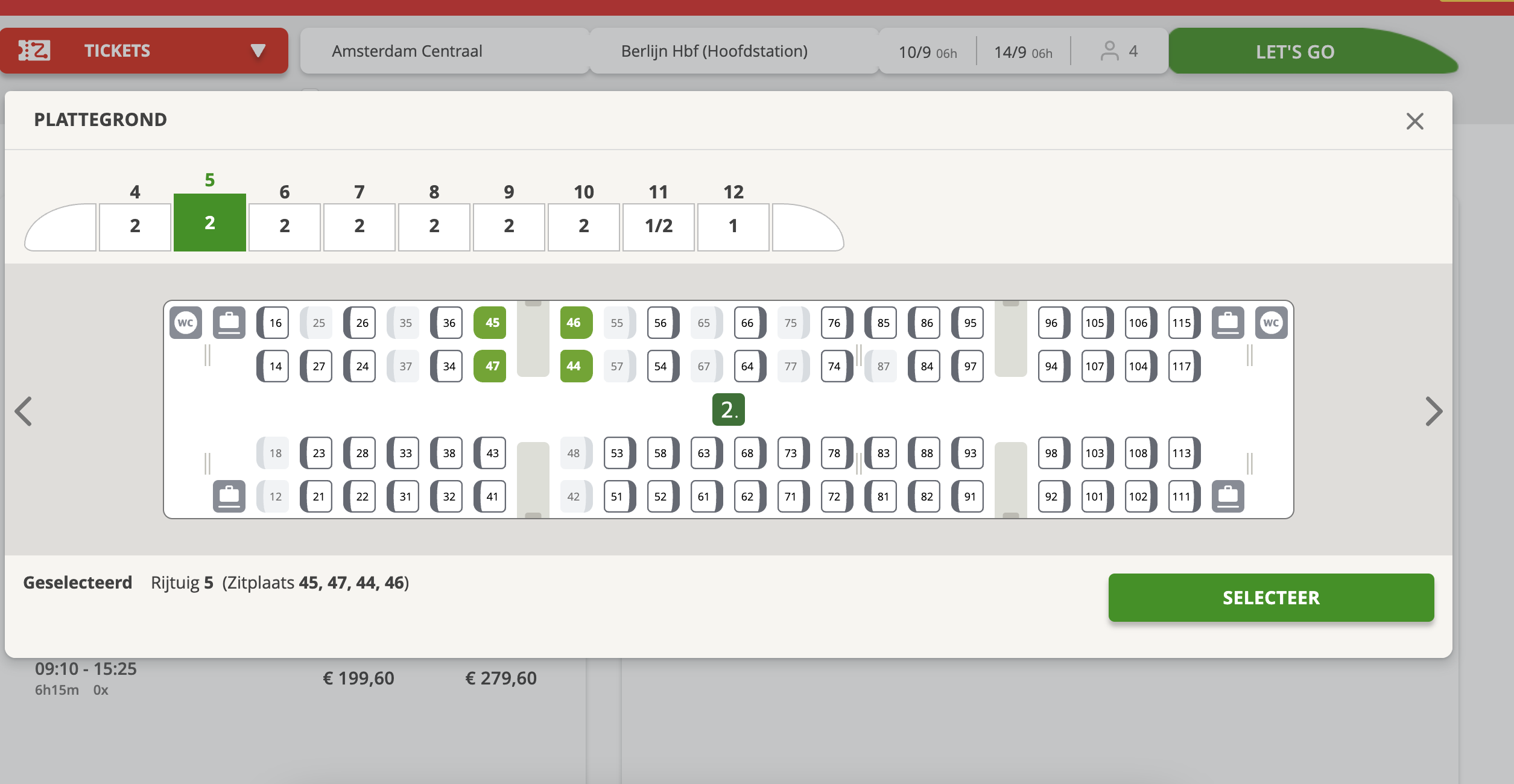
Task: Click the tickets icon in the red bar
Action: 34,51
